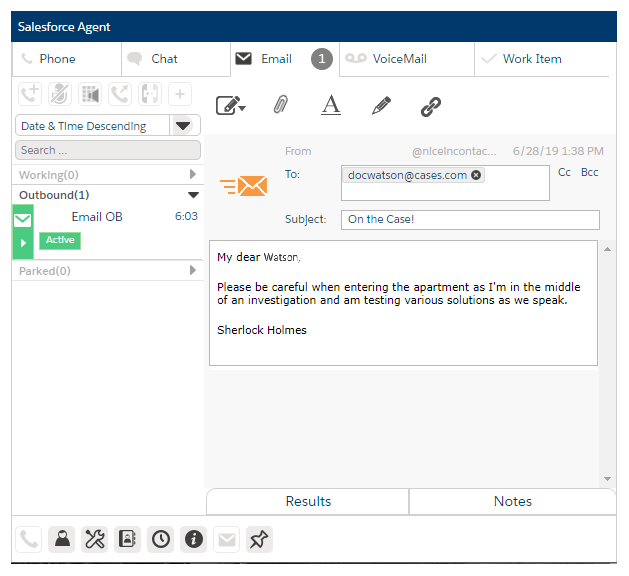Open the text formatting A icon
This screenshot has height=576, width=629.
pyautogui.click(x=331, y=105)
